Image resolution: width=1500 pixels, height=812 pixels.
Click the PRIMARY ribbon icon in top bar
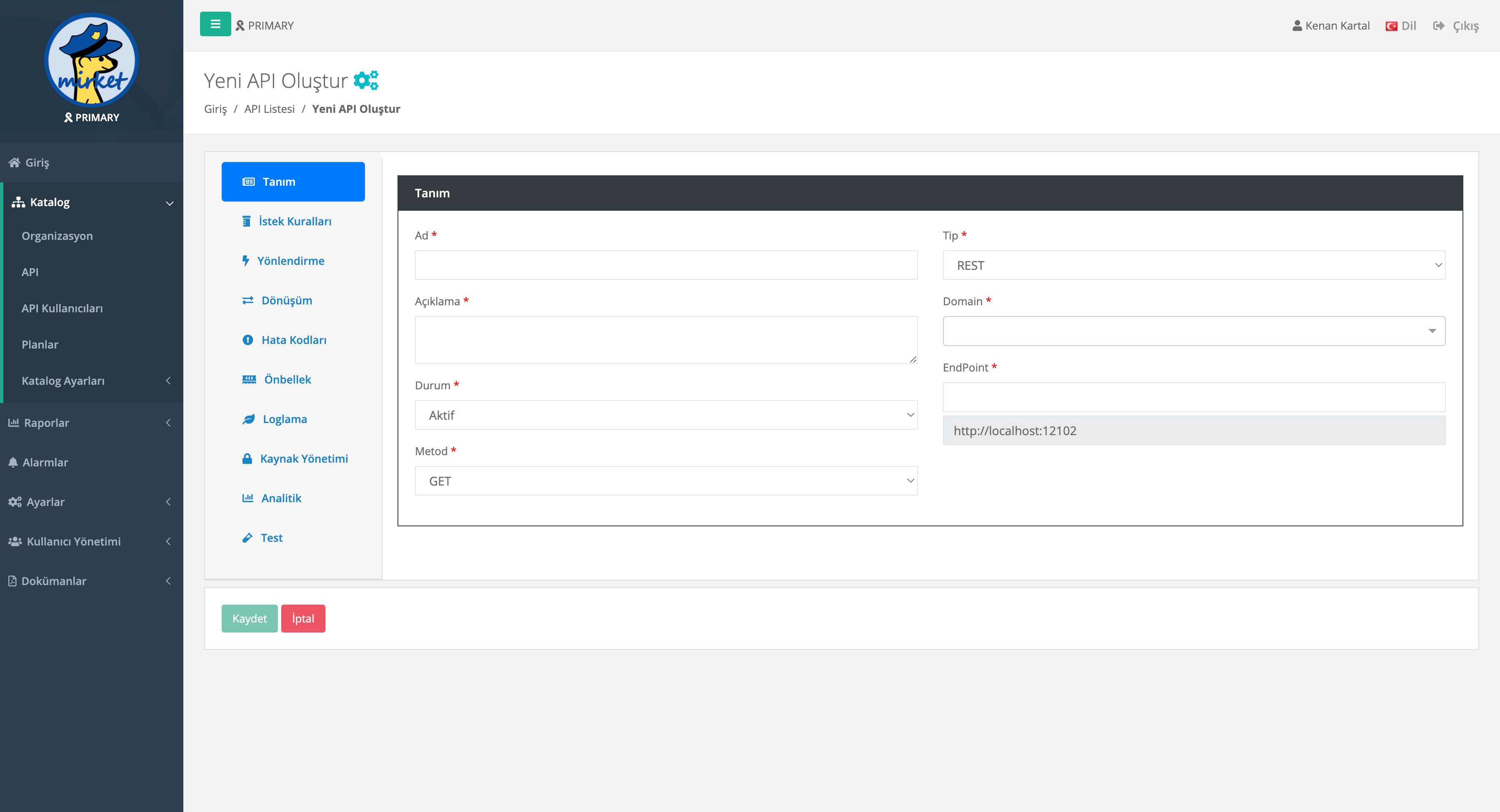click(x=240, y=26)
